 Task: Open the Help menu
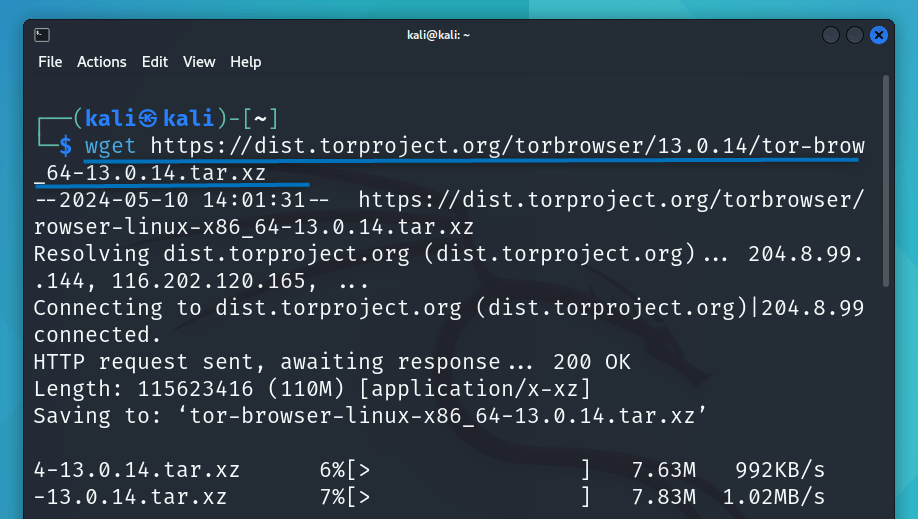(x=245, y=62)
